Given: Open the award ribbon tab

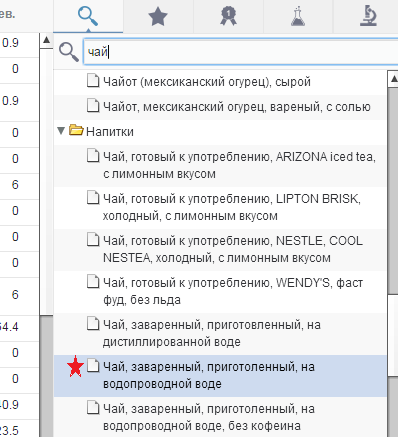Looking at the screenshot, I should [228, 17].
